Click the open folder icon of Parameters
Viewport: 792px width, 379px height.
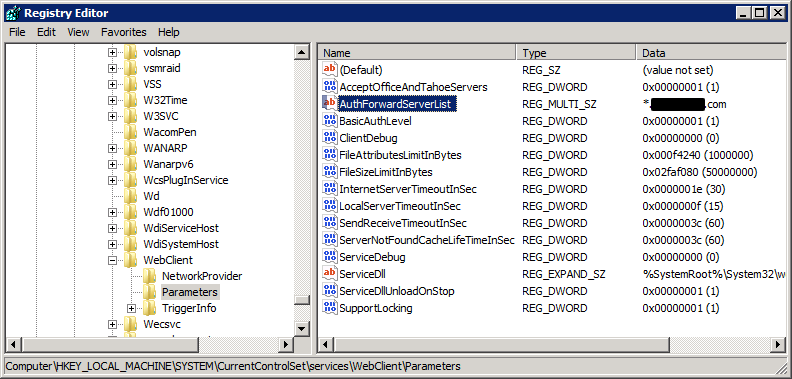click(149, 292)
